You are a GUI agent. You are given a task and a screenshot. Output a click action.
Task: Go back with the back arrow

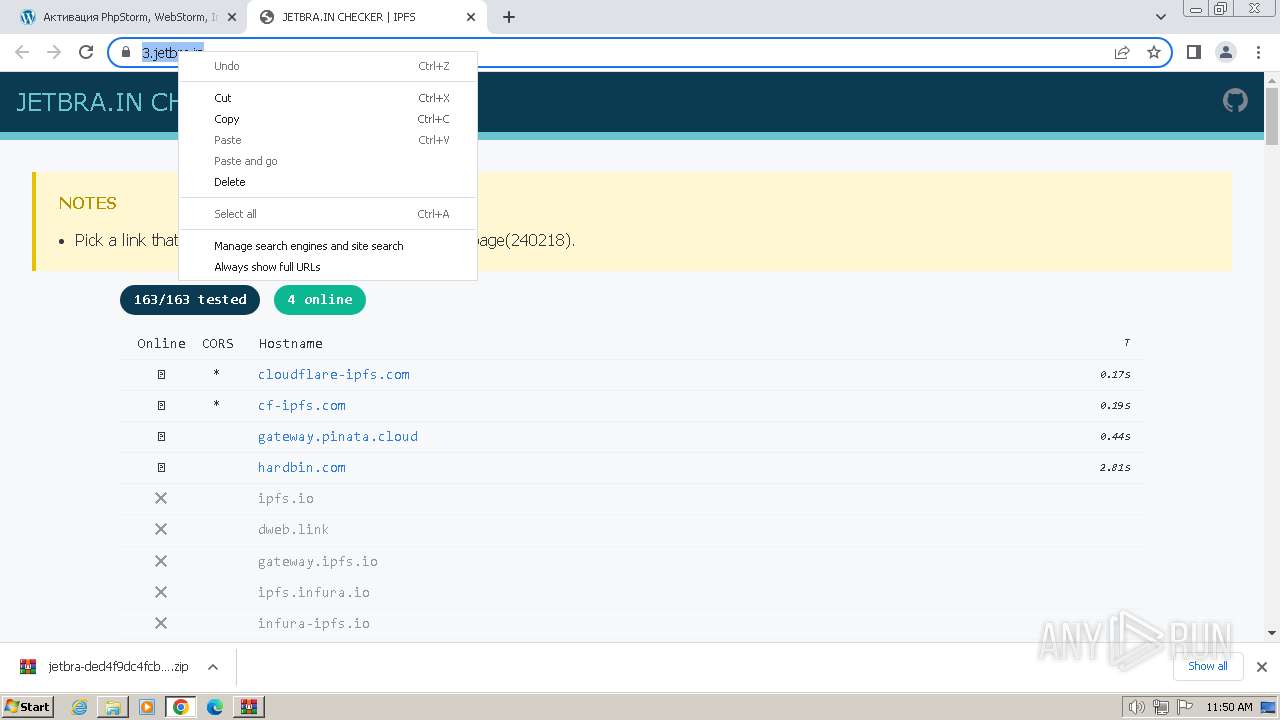(x=22, y=52)
